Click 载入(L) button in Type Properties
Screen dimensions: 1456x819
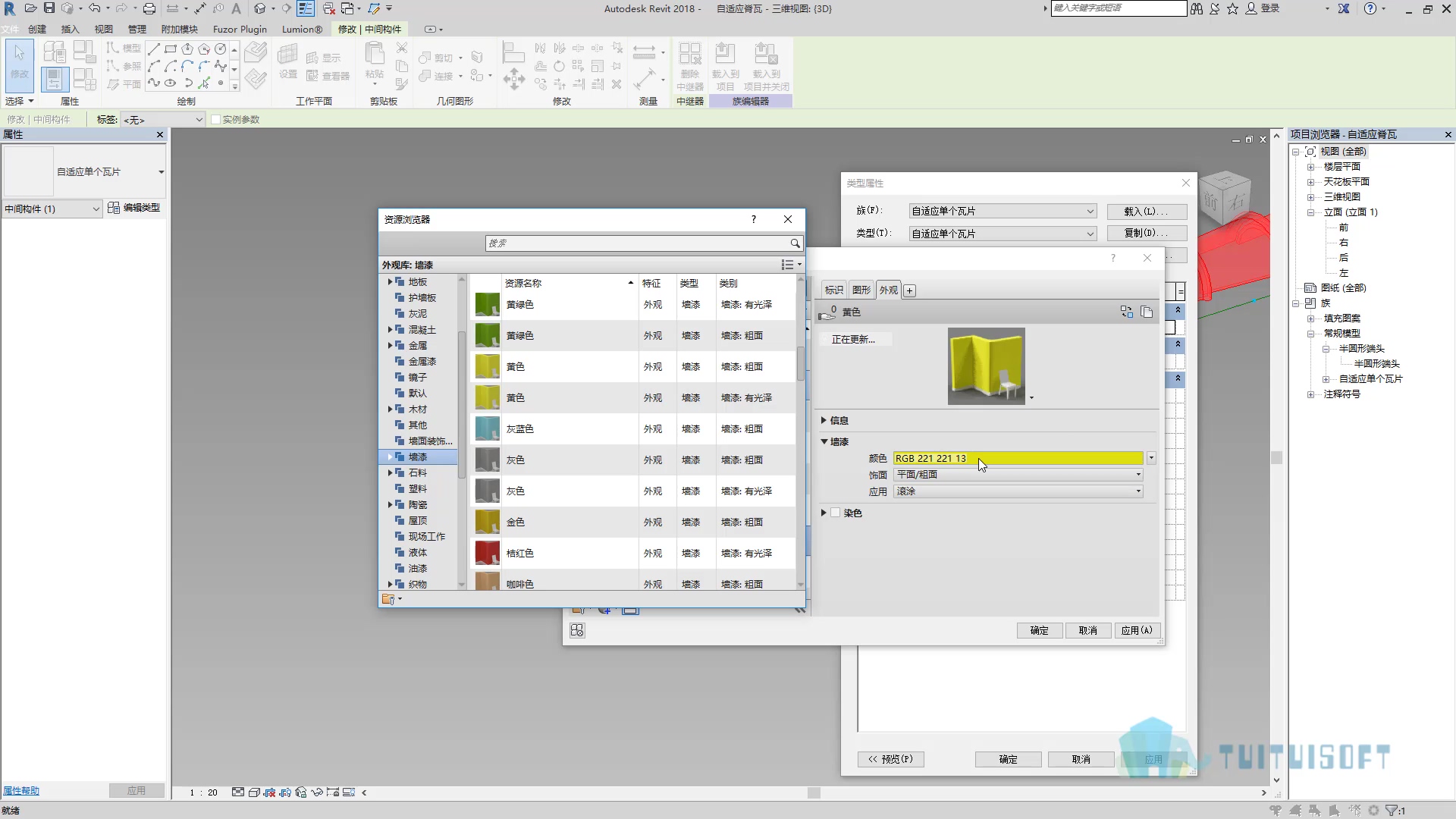pyautogui.click(x=1147, y=212)
